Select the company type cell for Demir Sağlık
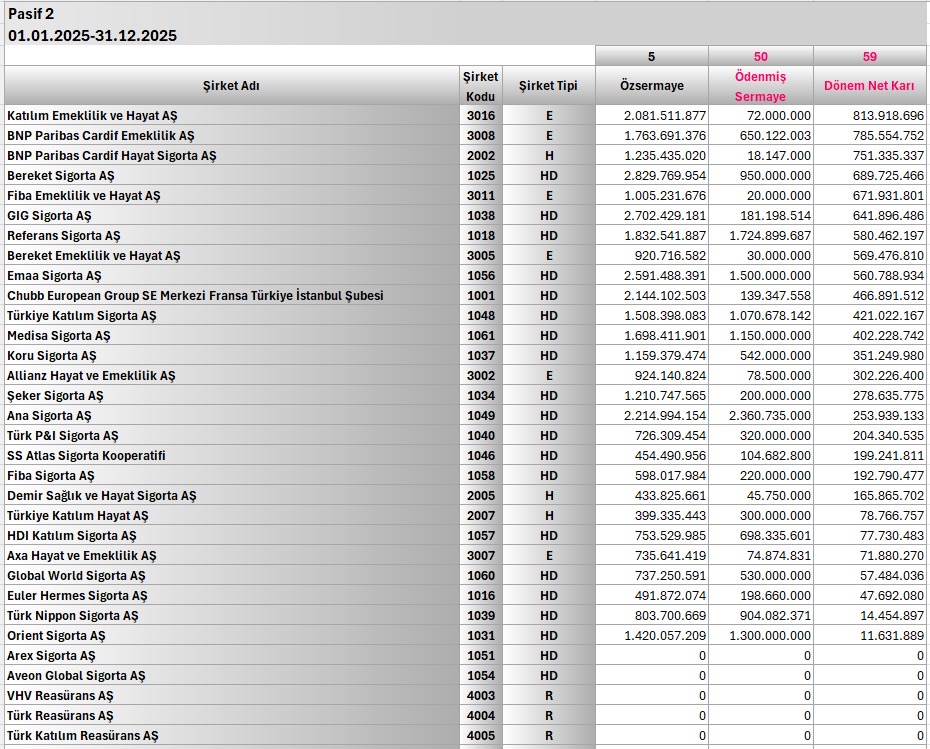 548,496
